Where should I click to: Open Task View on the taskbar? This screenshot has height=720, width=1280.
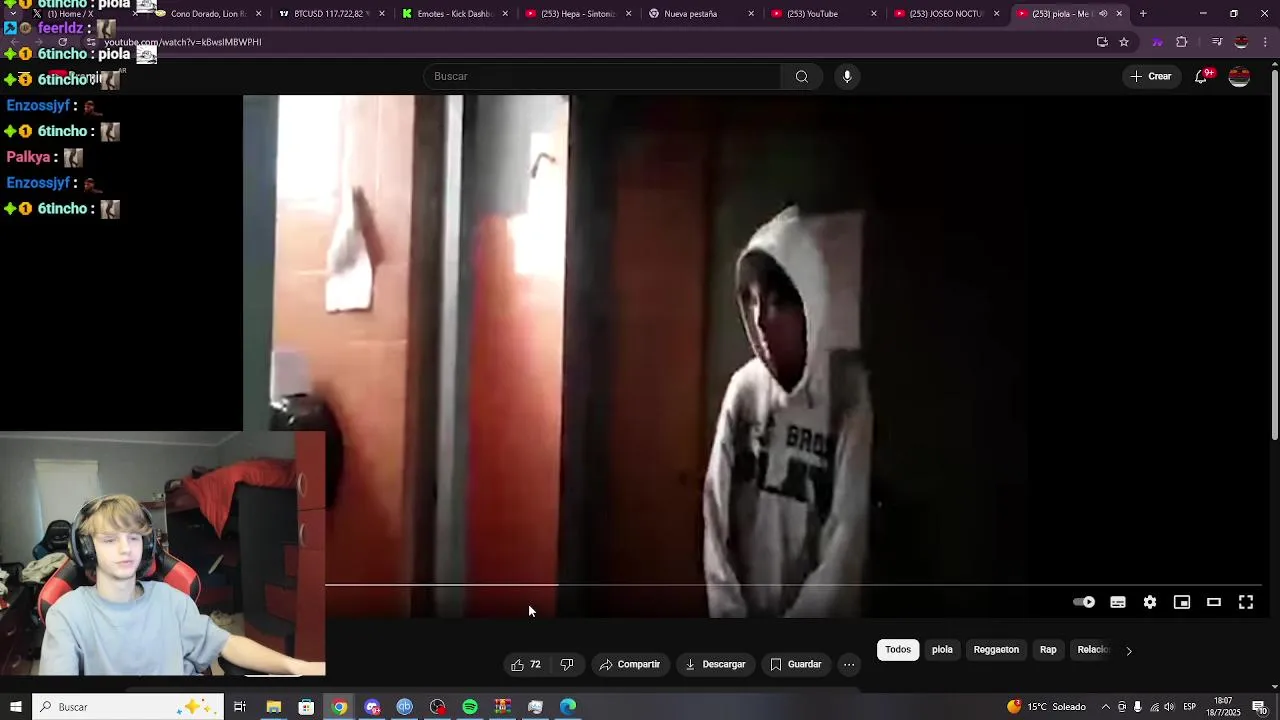pyautogui.click(x=240, y=707)
